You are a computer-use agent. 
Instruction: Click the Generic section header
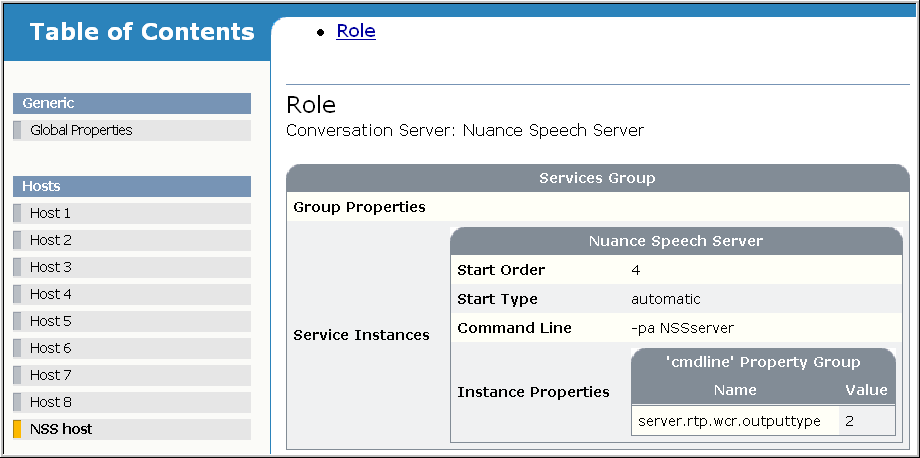(x=131, y=103)
